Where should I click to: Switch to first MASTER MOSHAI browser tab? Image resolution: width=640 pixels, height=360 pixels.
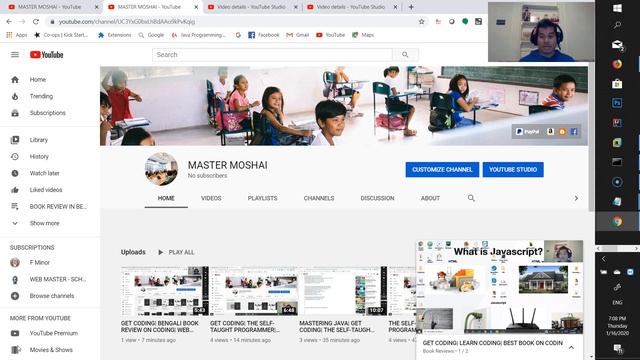pos(51,7)
